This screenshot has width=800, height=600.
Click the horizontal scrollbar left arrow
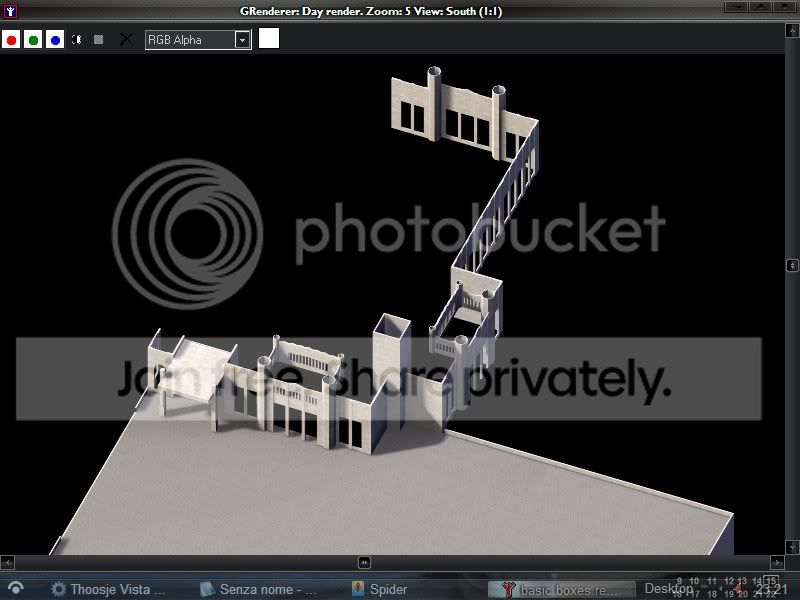(7, 563)
